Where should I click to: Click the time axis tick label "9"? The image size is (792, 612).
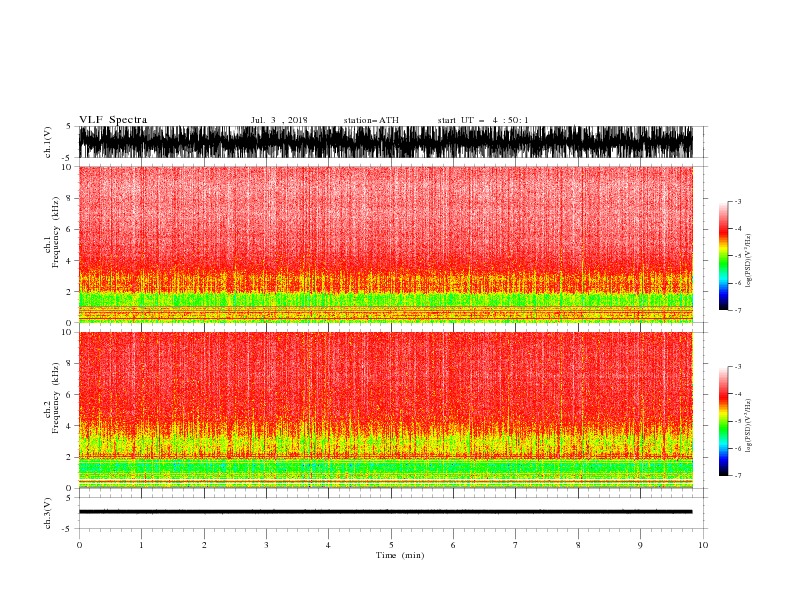[640, 545]
